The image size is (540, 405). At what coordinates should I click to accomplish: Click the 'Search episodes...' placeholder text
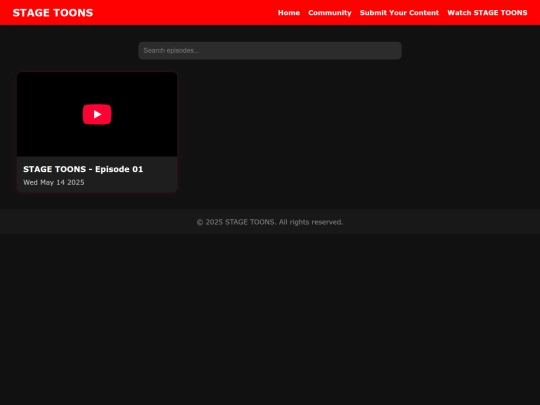[171, 51]
